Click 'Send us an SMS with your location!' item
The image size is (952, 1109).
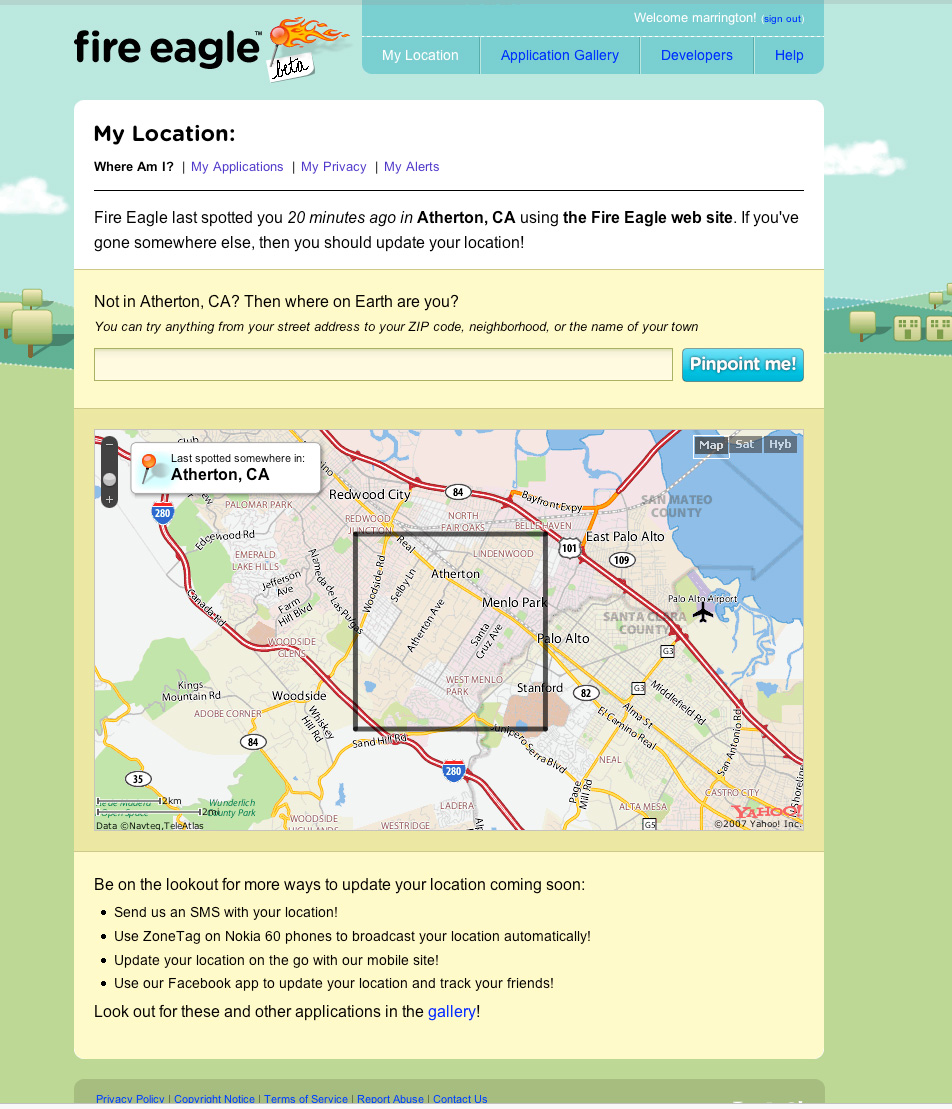pos(226,912)
